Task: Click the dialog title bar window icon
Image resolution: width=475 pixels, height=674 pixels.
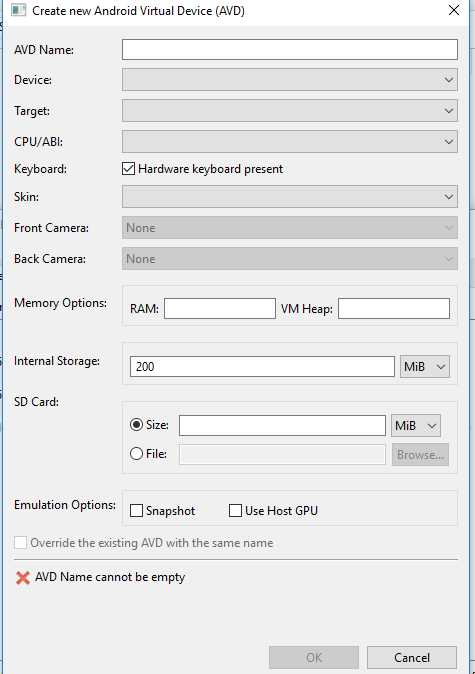Action: pos(18,10)
